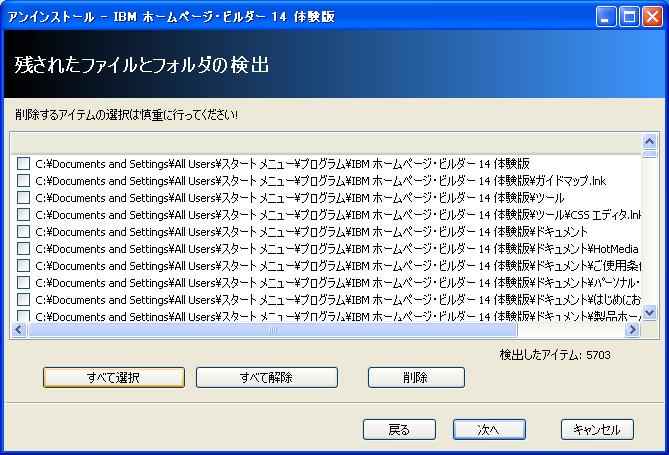The width and height of the screenshot is (669, 455).
Task: Click the path text ending in ドキュメント¥HotMedia
Action: (x=337, y=249)
